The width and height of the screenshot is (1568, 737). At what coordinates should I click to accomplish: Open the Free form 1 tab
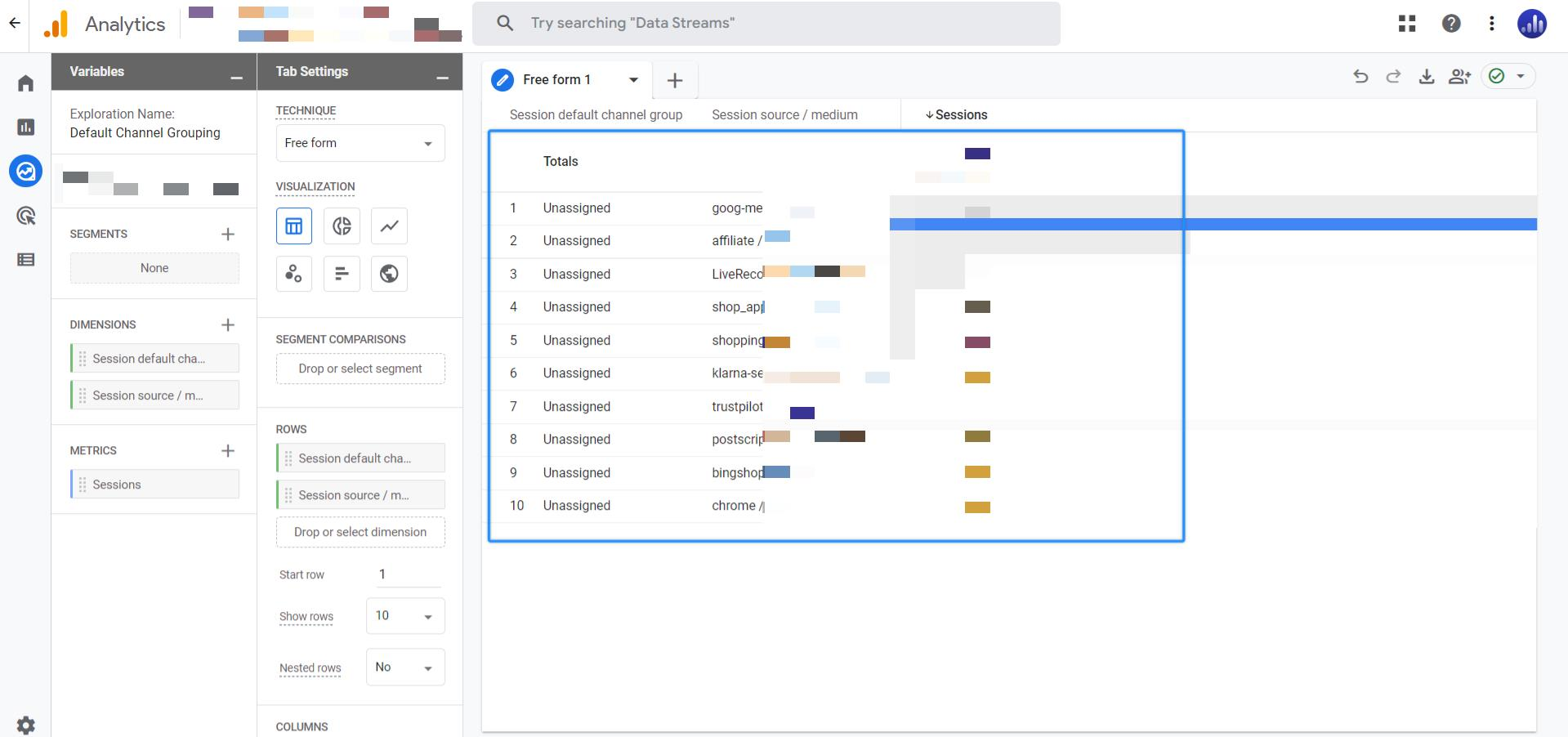(x=556, y=80)
